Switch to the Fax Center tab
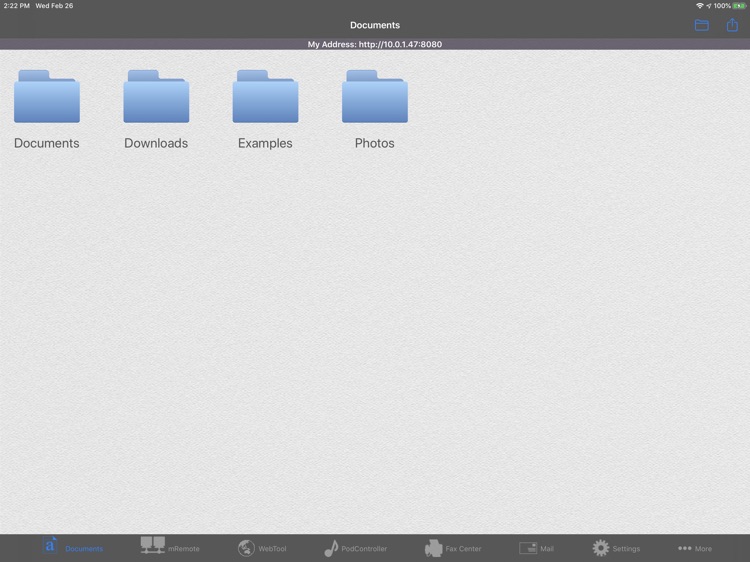The width and height of the screenshot is (750, 562). tap(453, 548)
